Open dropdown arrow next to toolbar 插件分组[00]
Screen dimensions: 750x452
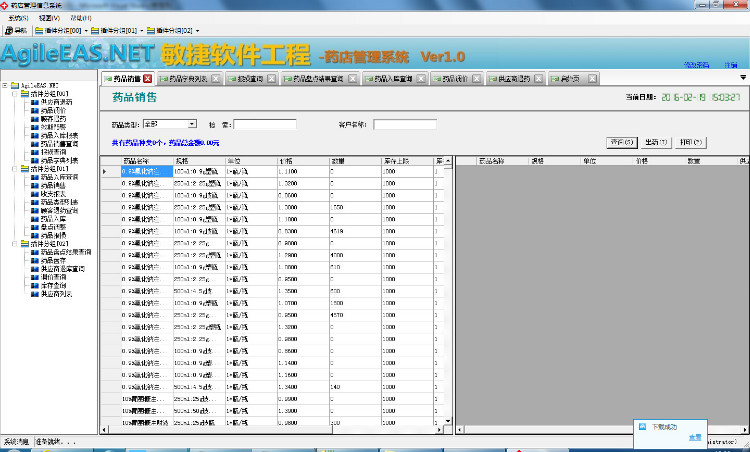click(x=86, y=31)
